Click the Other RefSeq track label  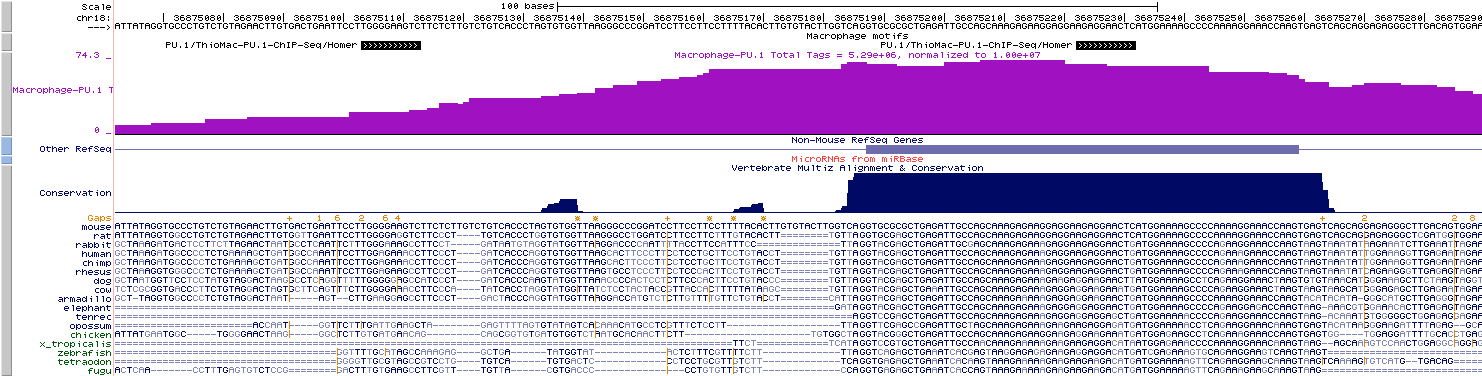point(75,149)
